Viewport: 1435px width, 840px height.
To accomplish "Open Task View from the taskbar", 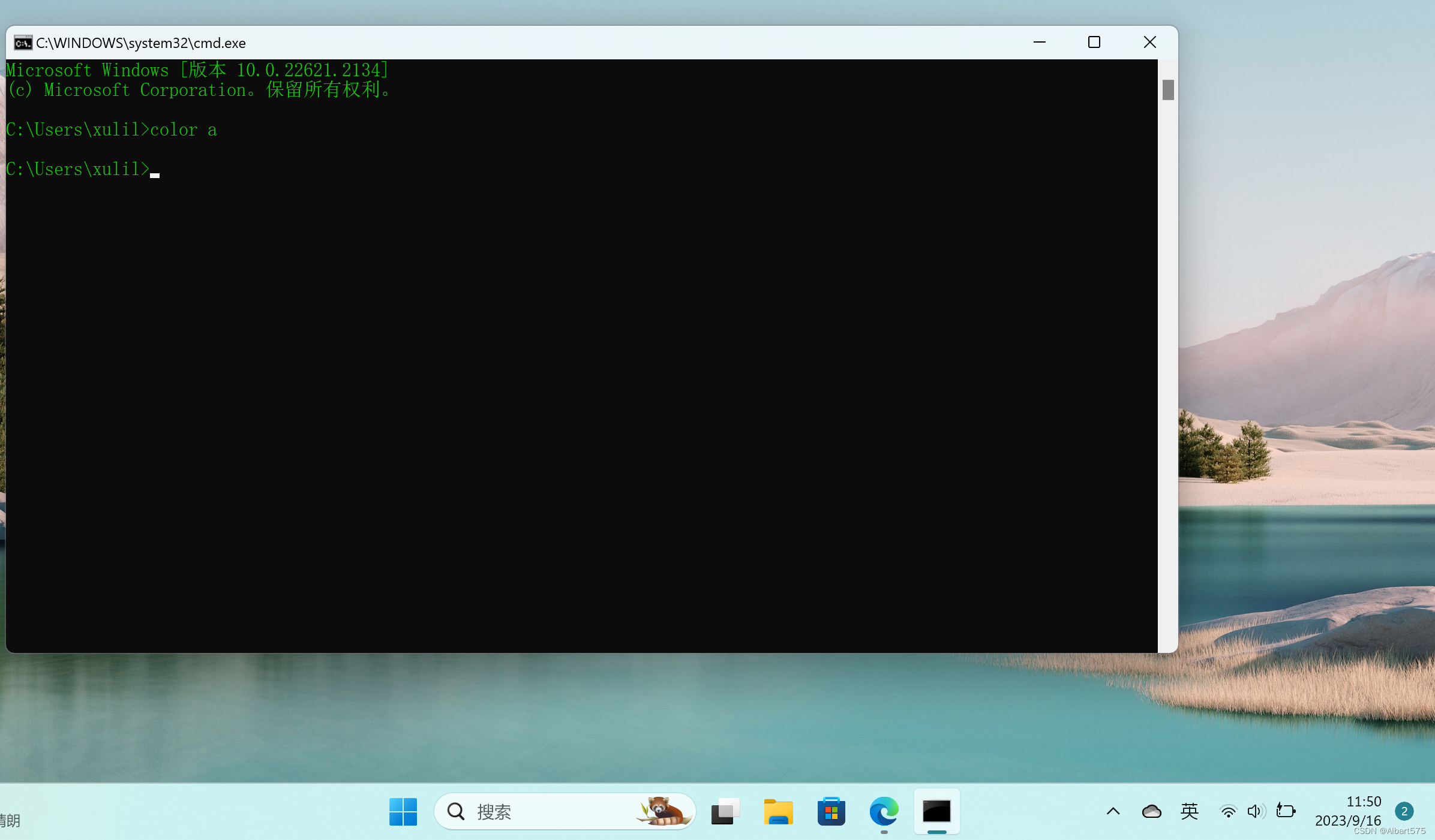I will 725,811.
